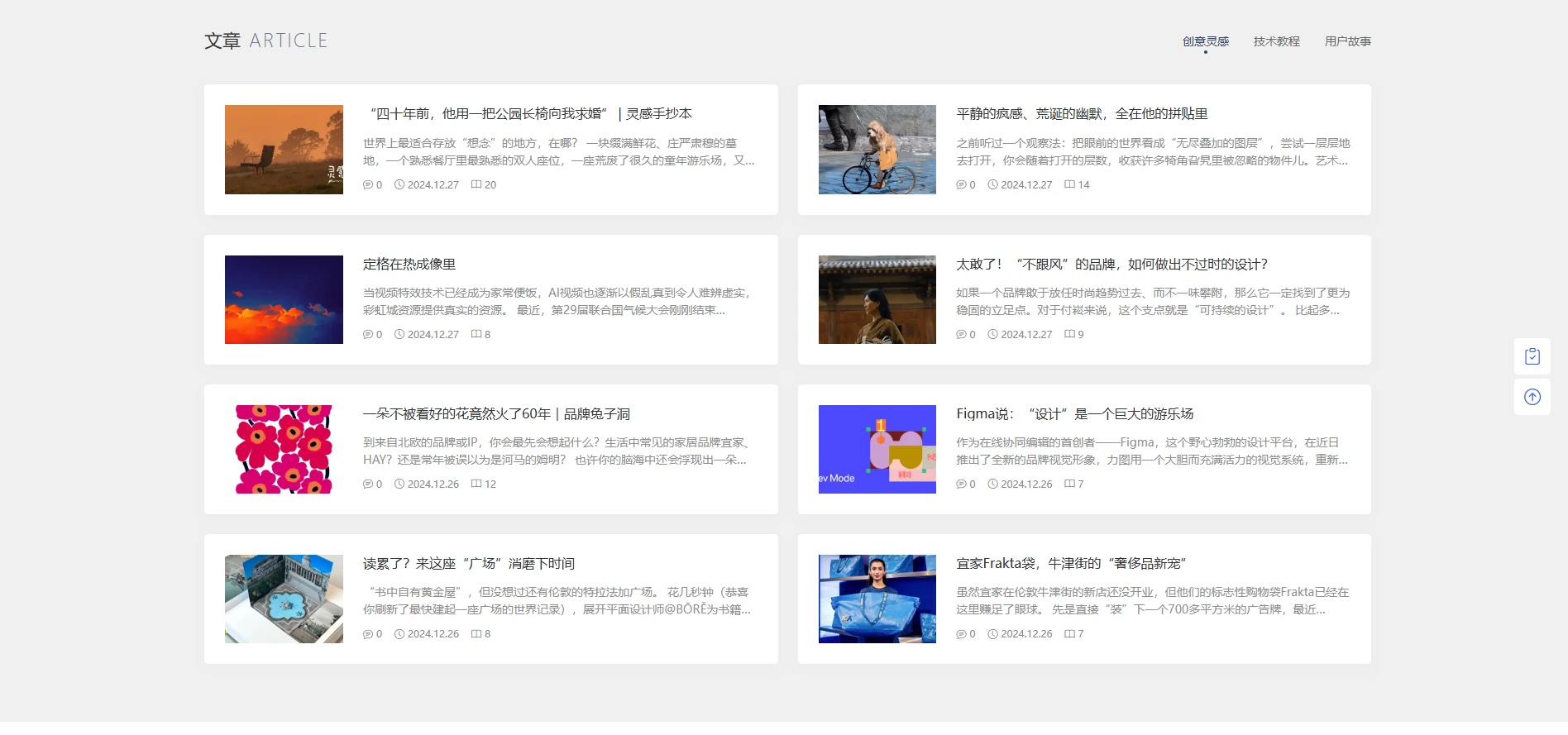Image resolution: width=1568 pixels, height=735 pixels.
Task: Click comment icon on 读累了 article
Action: (x=368, y=634)
